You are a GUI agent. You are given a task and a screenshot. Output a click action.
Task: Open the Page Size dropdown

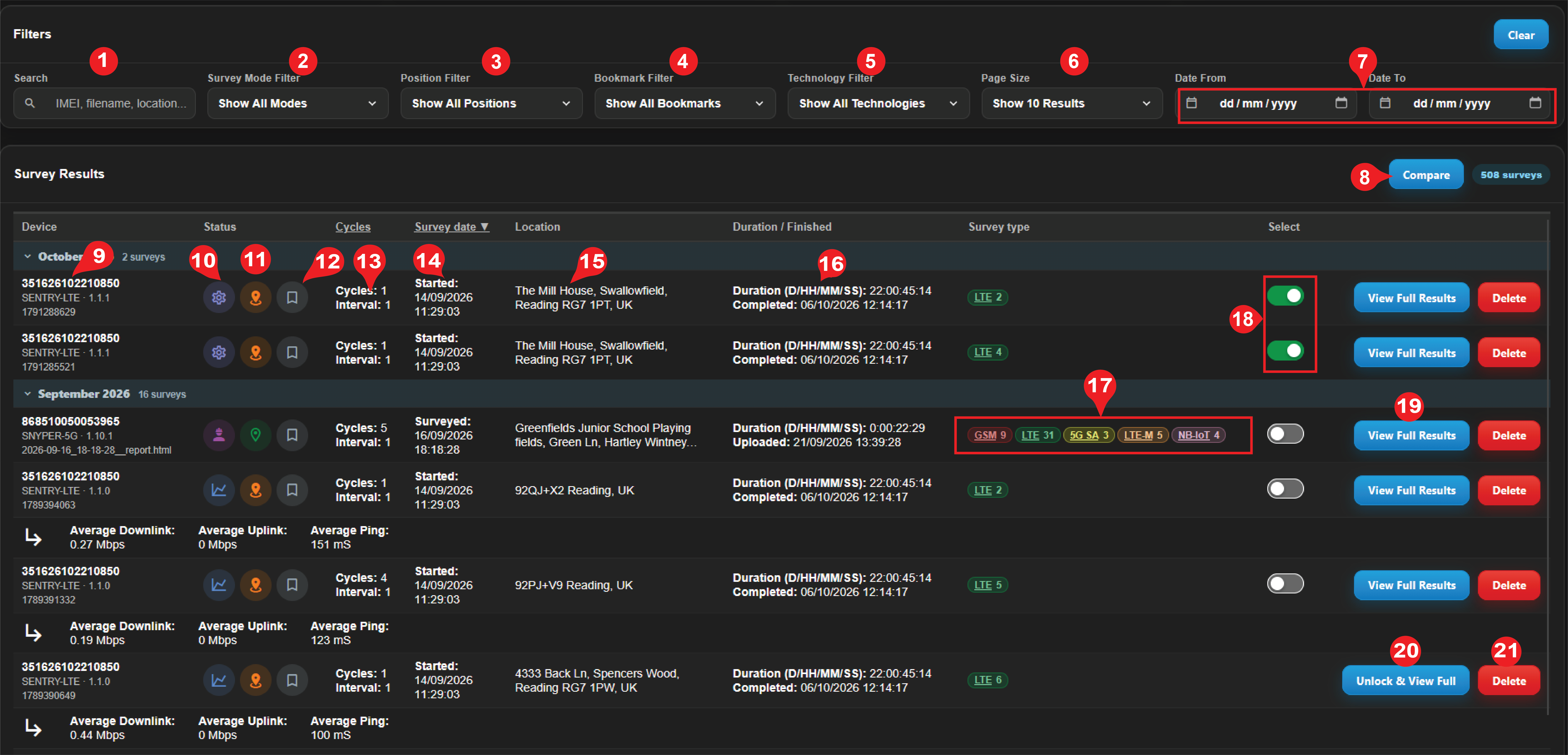point(1072,103)
